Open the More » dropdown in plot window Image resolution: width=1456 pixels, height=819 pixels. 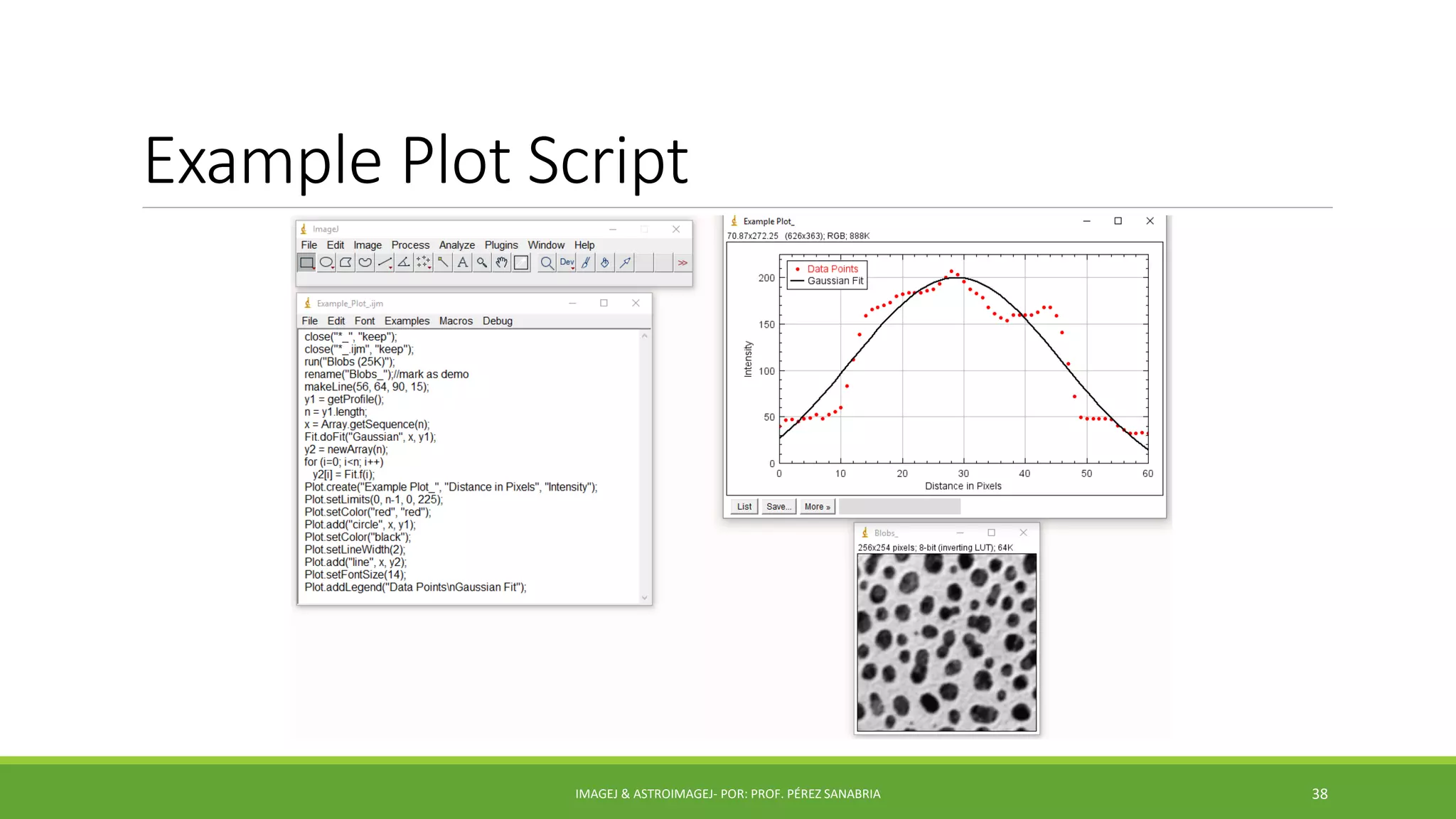click(817, 507)
